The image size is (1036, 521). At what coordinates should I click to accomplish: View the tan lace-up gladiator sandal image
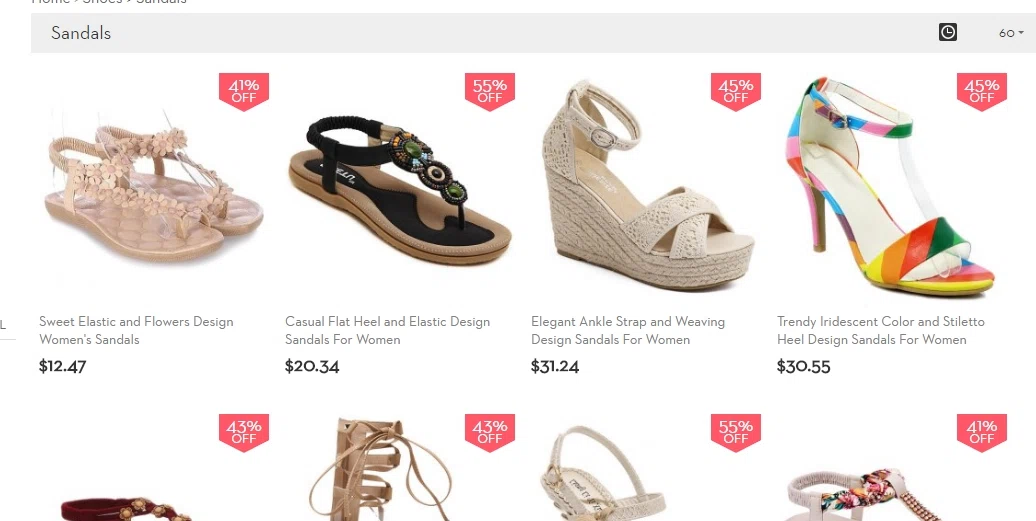coord(380,469)
